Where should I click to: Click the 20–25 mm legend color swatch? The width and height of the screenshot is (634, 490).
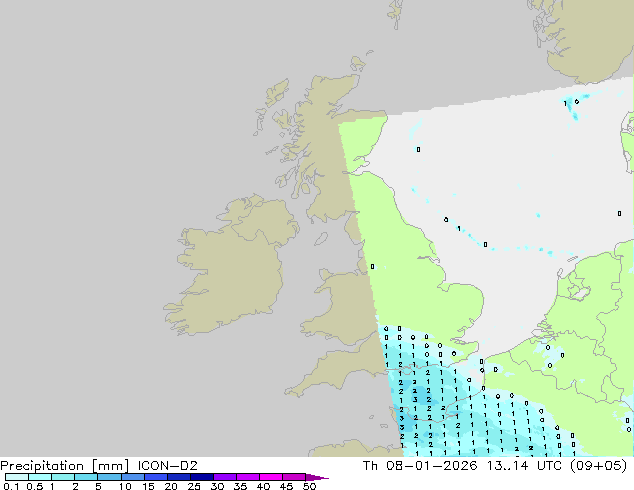point(179,477)
